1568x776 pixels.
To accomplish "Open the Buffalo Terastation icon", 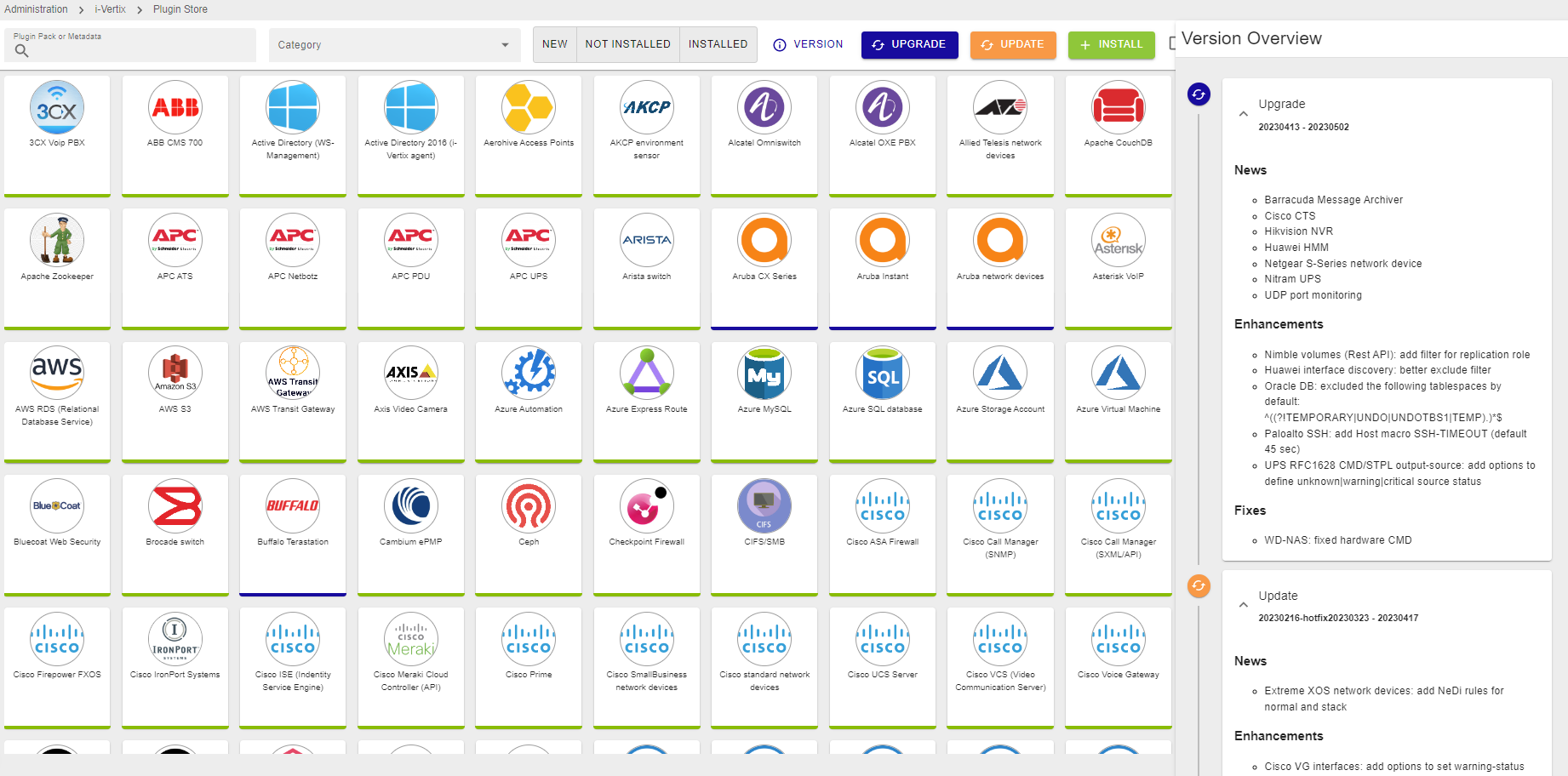I will [x=293, y=505].
